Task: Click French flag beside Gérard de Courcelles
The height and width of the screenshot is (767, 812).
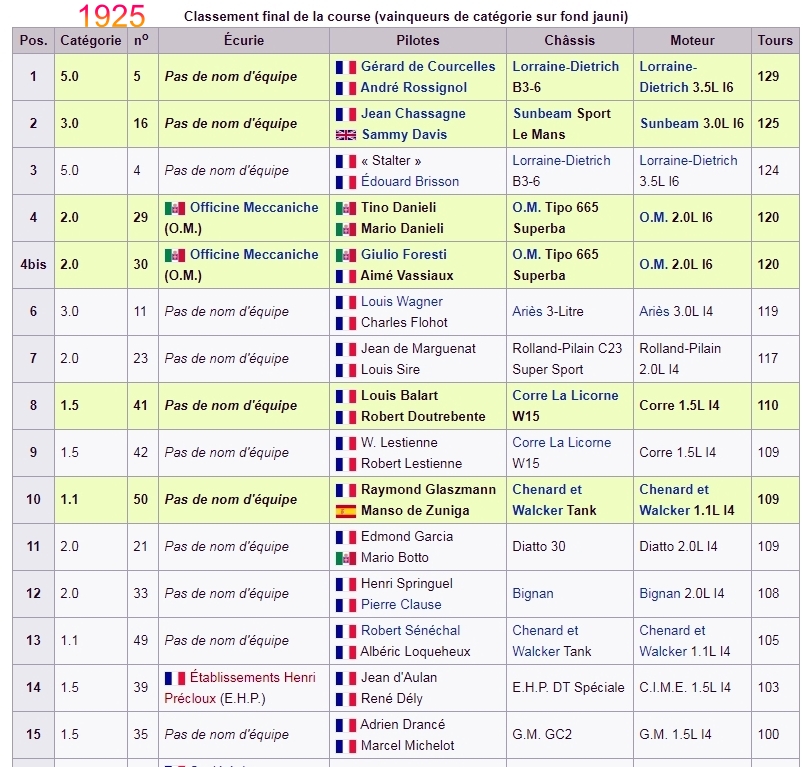Action: coord(345,67)
